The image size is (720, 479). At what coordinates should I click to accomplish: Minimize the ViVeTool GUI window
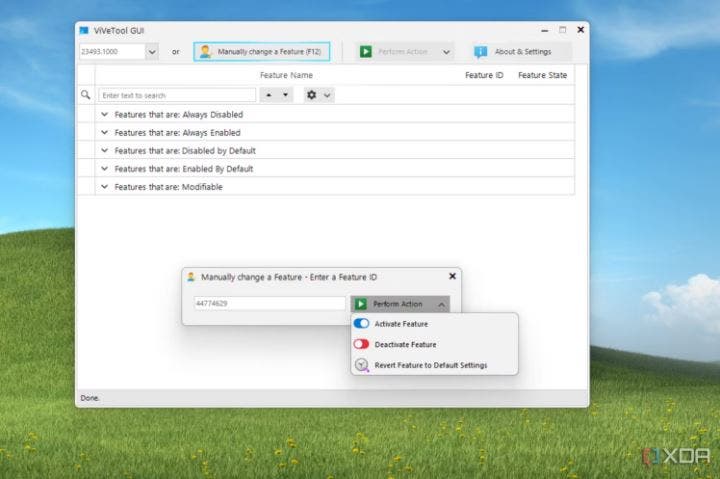pyautogui.click(x=545, y=30)
